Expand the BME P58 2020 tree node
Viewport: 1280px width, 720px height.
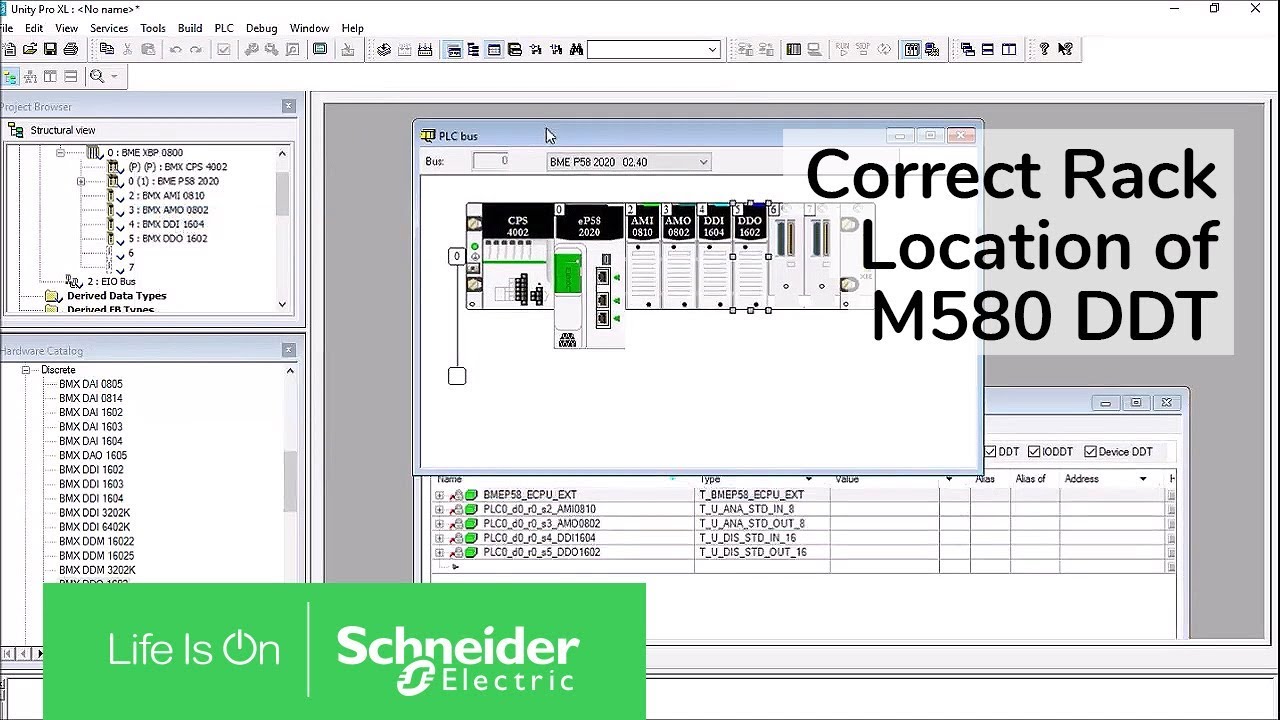click(81, 181)
